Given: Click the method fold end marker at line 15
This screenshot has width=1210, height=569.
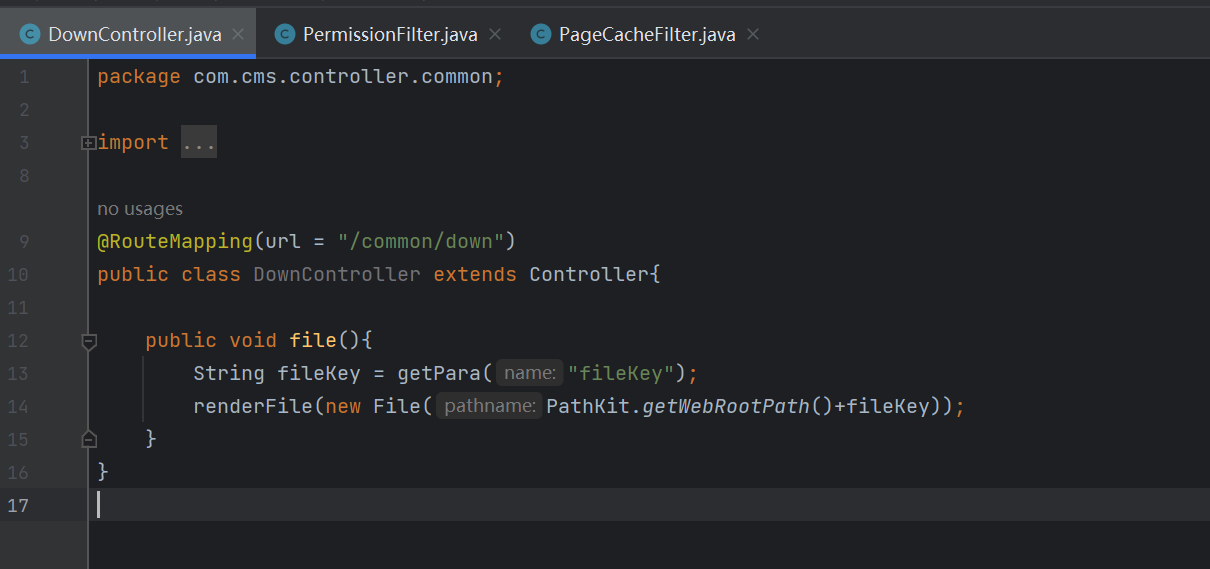Looking at the screenshot, I should point(89,439).
